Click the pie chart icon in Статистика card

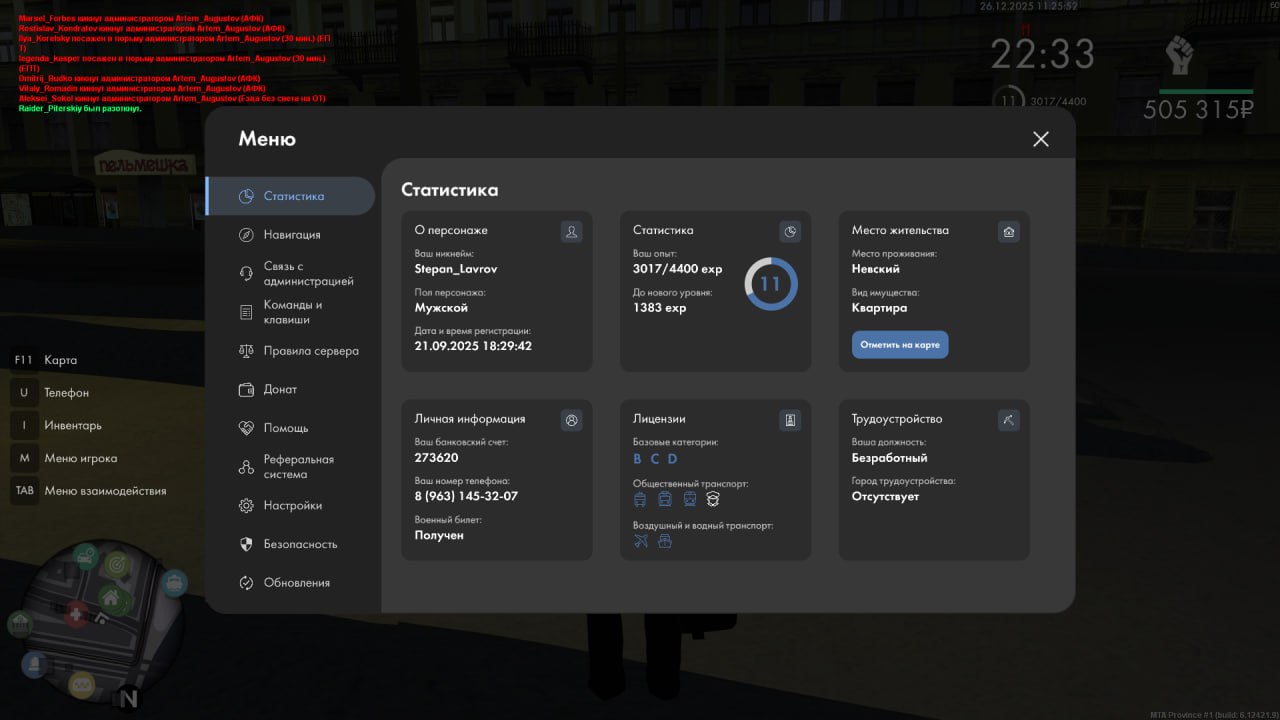tap(790, 232)
